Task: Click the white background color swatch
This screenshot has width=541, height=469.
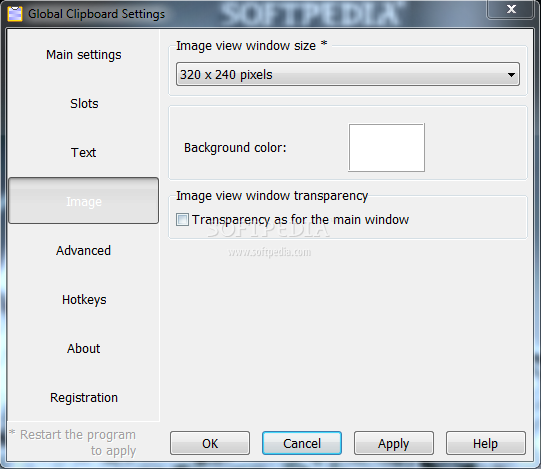Action: click(x=386, y=148)
